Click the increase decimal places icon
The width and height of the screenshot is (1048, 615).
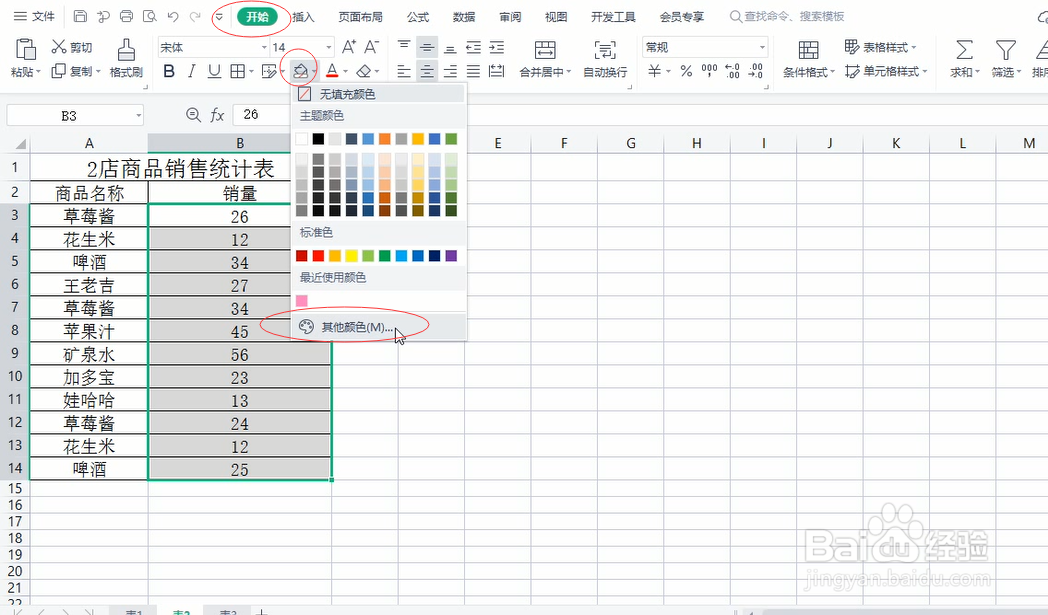point(733,70)
